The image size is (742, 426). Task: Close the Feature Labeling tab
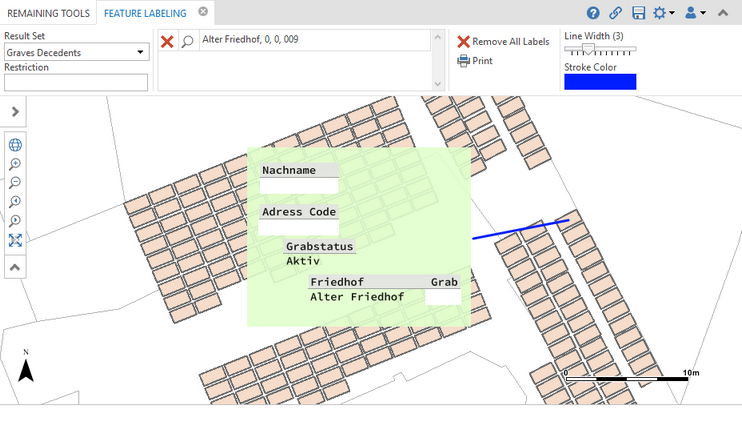pyautogui.click(x=203, y=11)
